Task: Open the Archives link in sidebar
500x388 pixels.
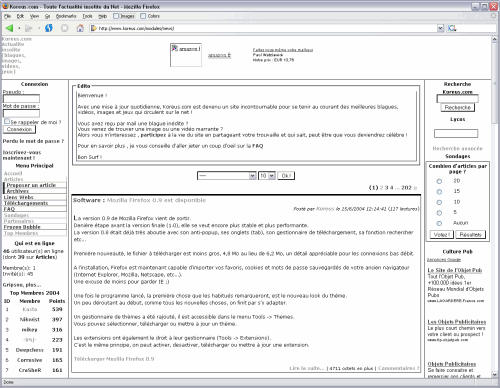Action: (18, 191)
